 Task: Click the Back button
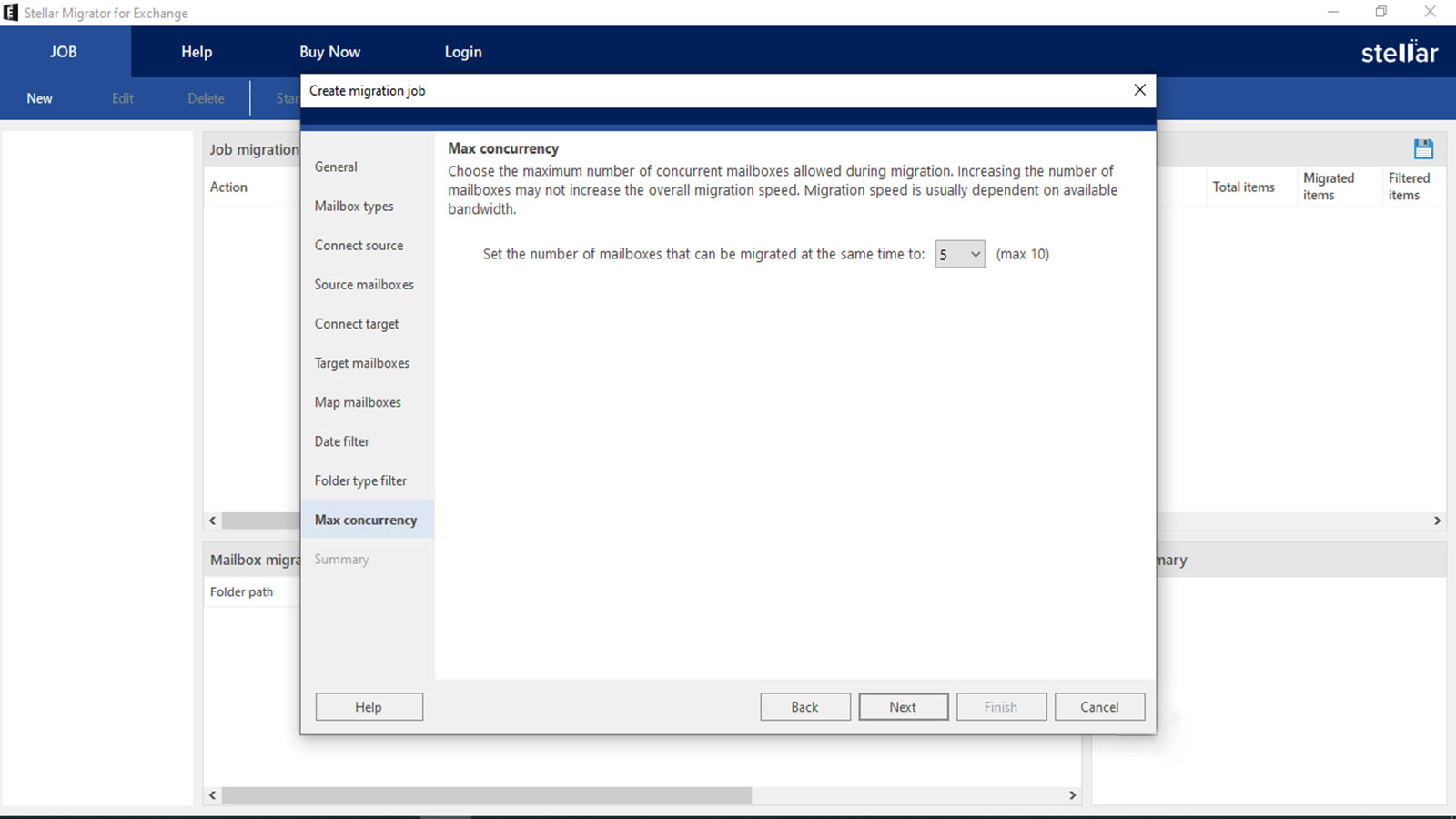pyautogui.click(x=805, y=707)
